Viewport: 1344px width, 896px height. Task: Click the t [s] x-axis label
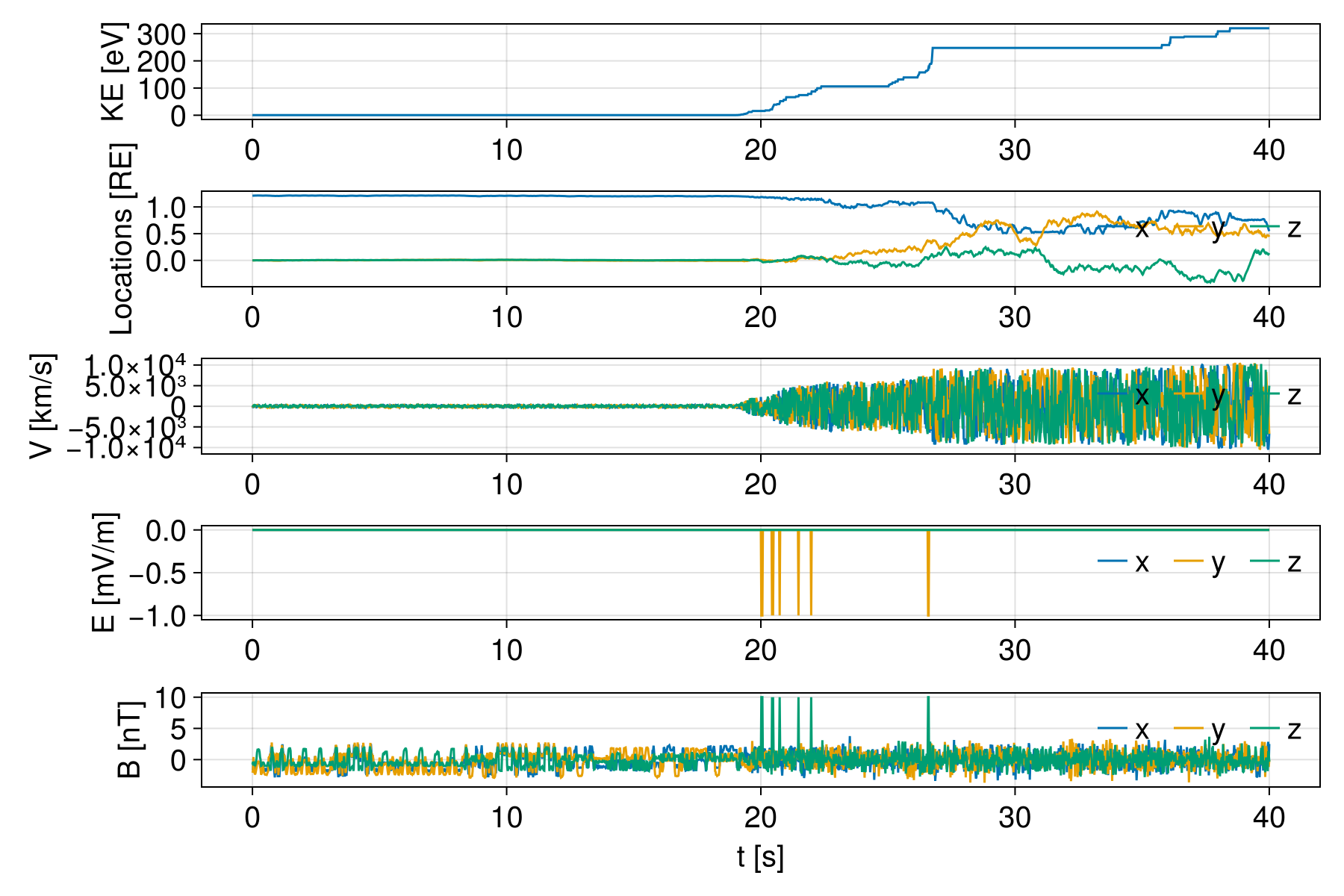pyautogui.click(x=760, y=857)
